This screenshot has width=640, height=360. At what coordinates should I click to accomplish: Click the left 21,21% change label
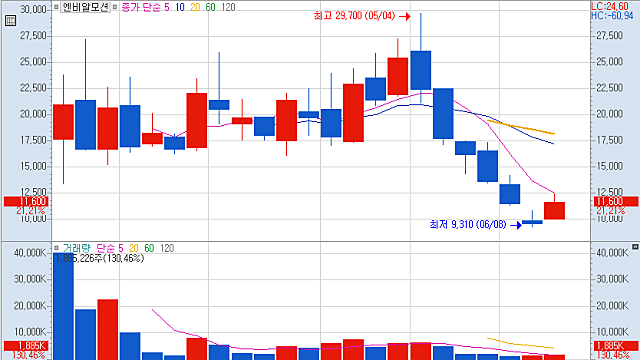pyautogui.click(x=31, y=211)
